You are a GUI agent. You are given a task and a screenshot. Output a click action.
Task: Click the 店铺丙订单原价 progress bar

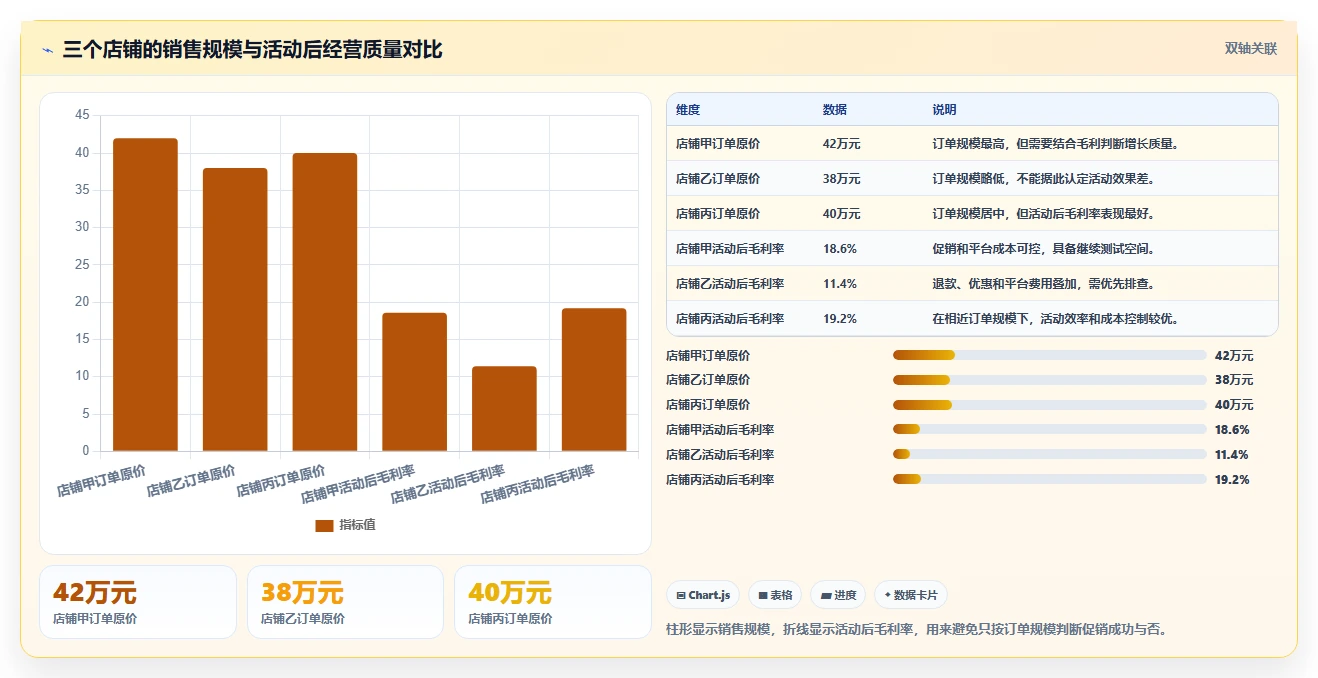[x=1049, y=405]
